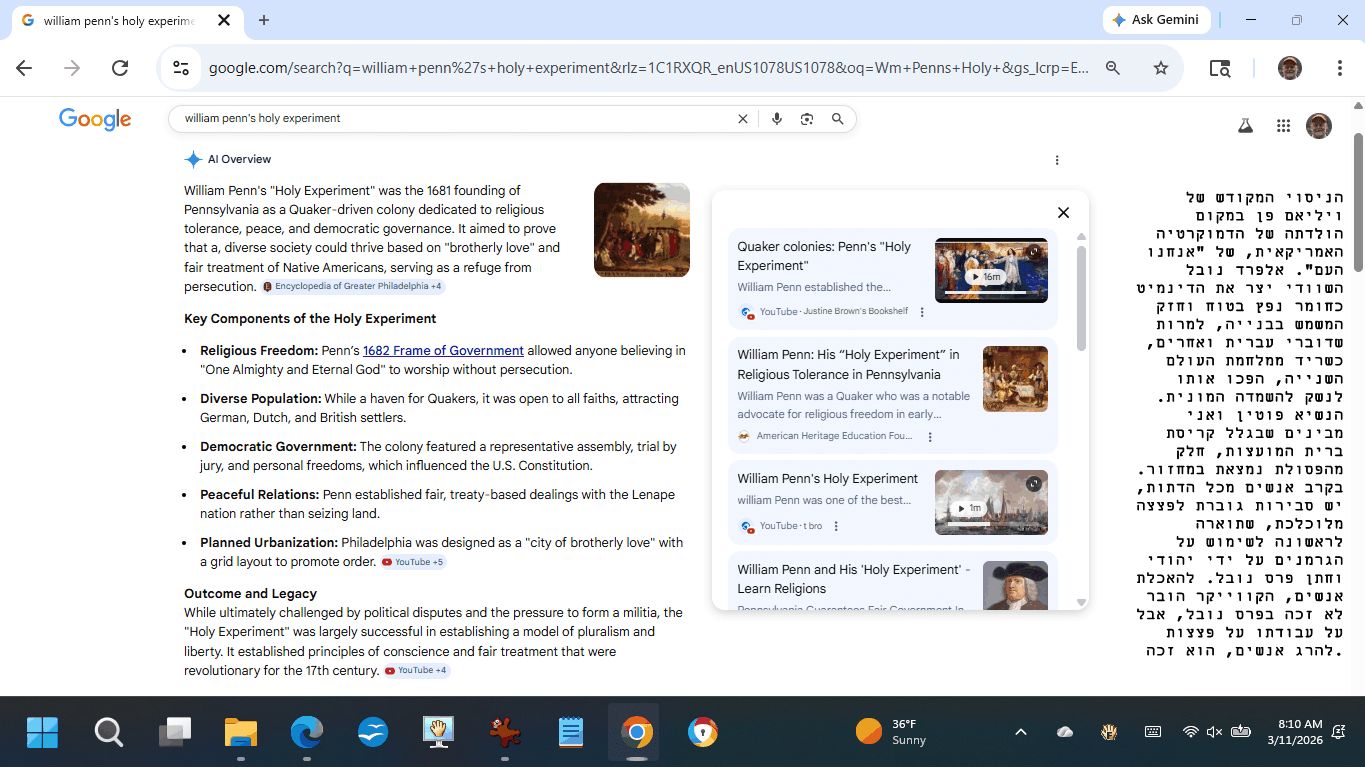Expand the YouTube +5 sources chip

[x=412, y=562]
